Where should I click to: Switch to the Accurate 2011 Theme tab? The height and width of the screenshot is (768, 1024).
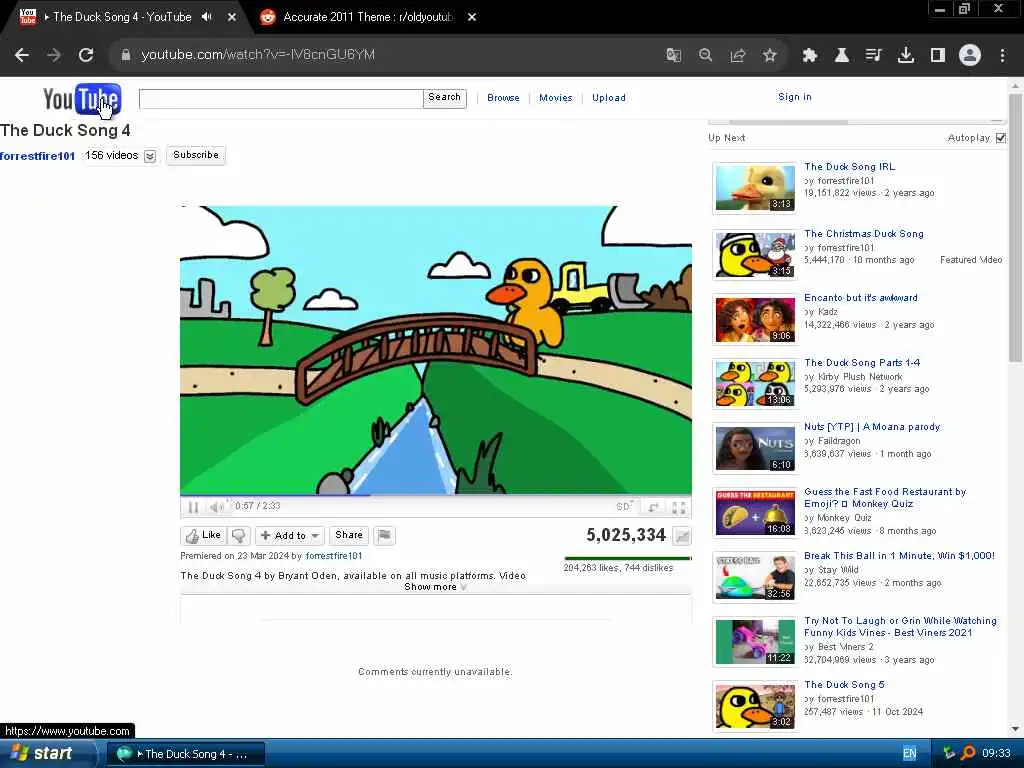368,17
